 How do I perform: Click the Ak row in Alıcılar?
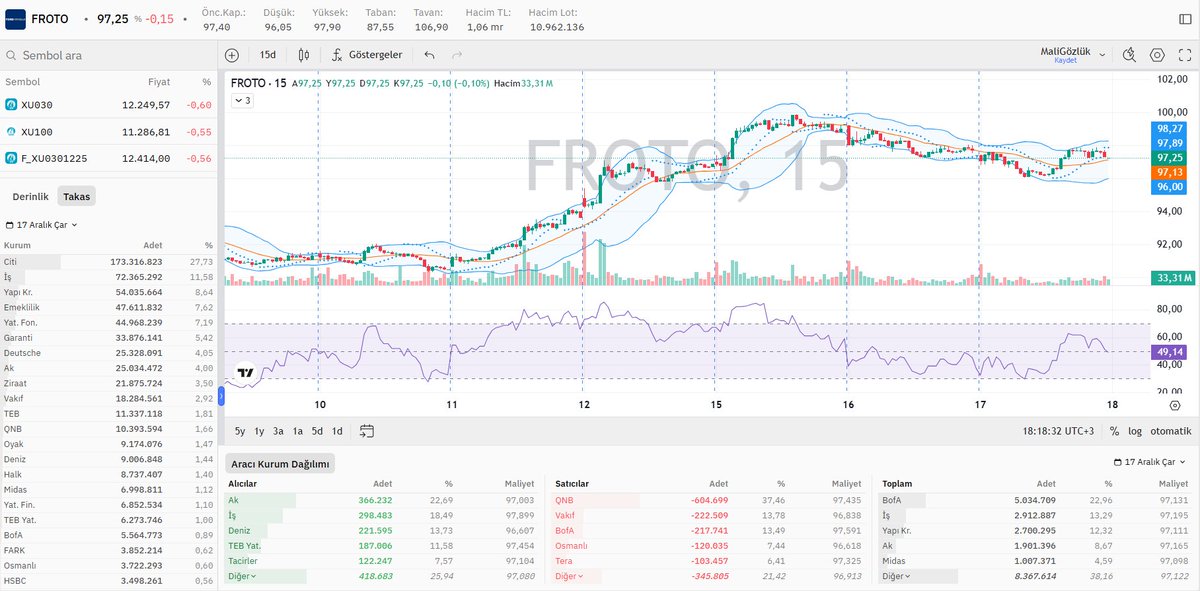click(x=382, y=499)
